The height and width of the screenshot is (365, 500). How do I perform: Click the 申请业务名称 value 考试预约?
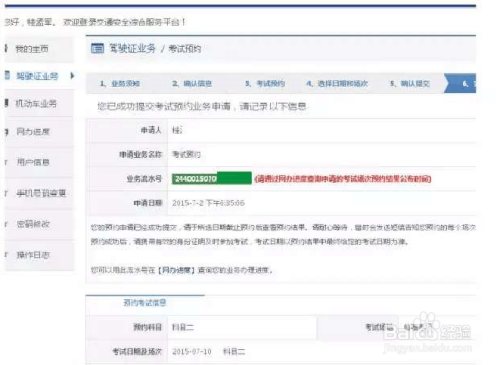186,154
